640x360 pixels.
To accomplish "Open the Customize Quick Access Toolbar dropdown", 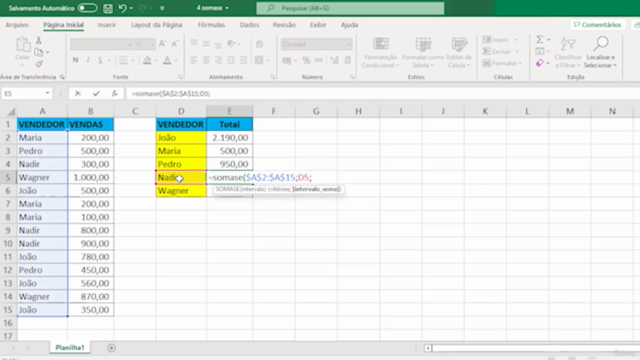I will 162,8.
